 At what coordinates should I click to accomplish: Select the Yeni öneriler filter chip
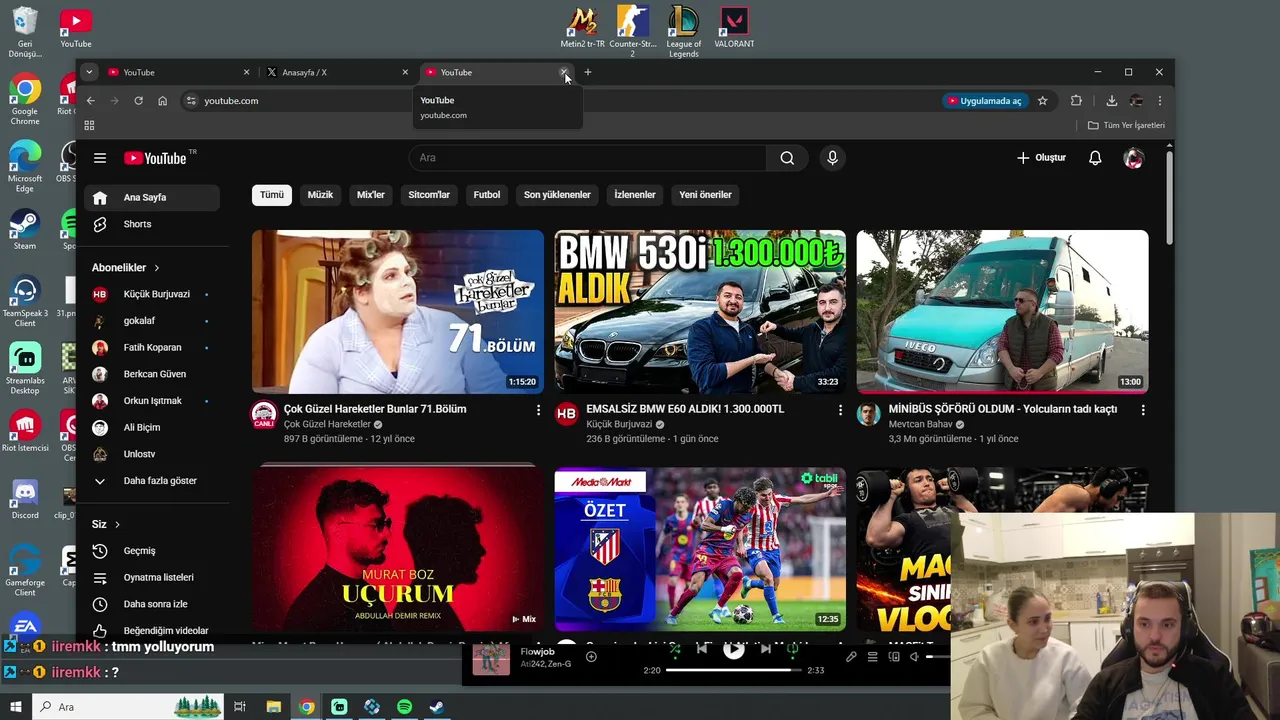point(706,195)
